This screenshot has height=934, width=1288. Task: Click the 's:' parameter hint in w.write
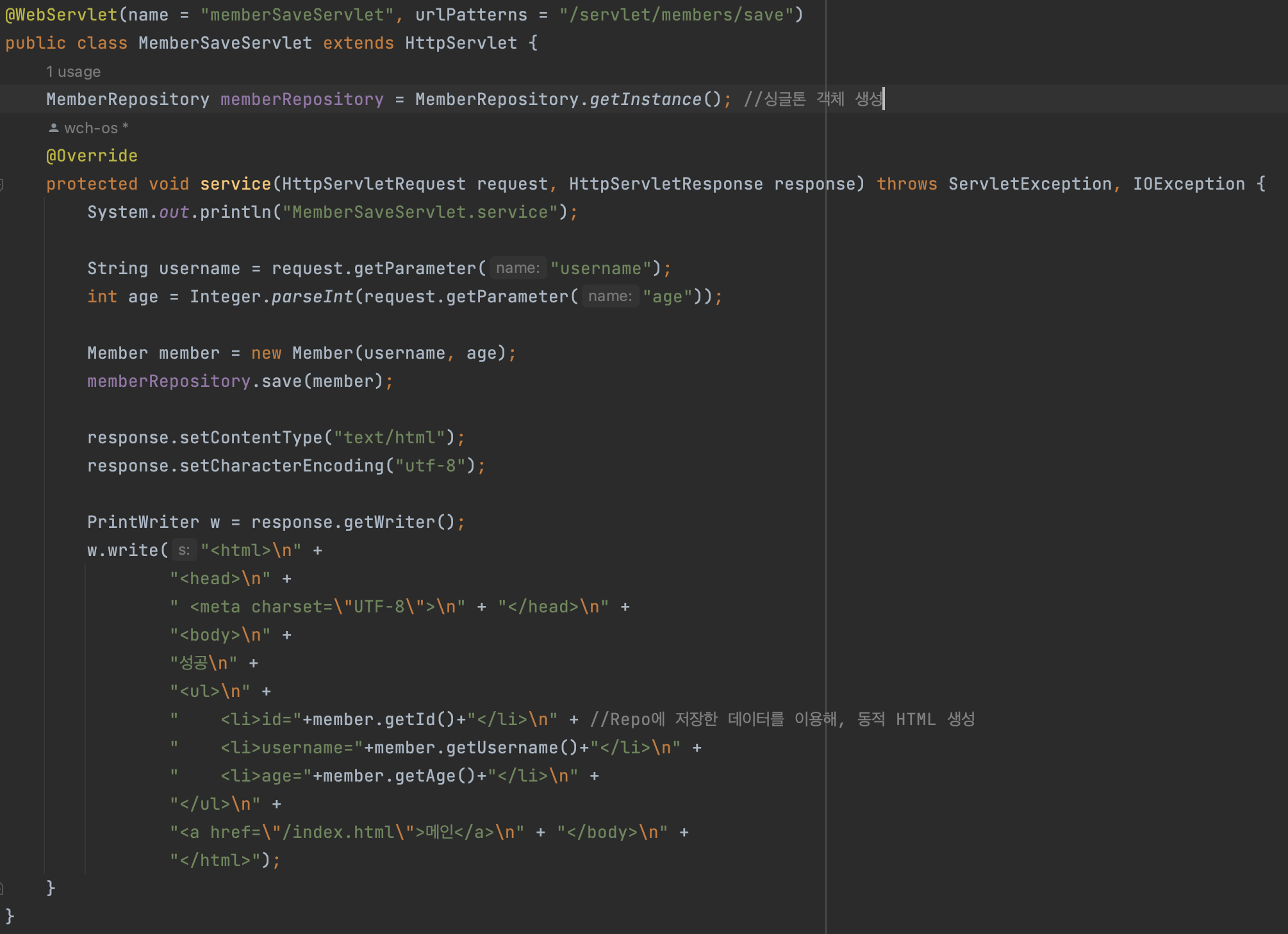coord(184,550)
